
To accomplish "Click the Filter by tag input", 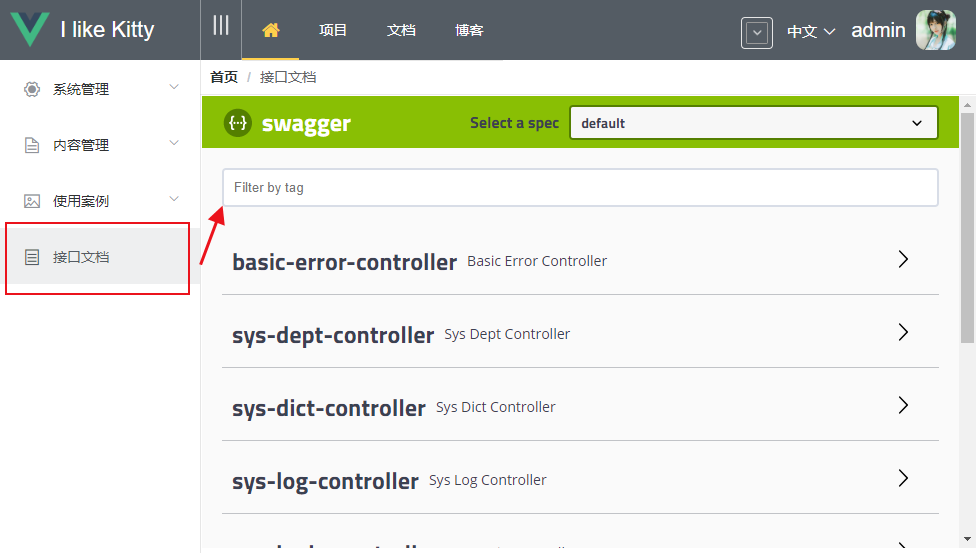I will pos(580,187).
